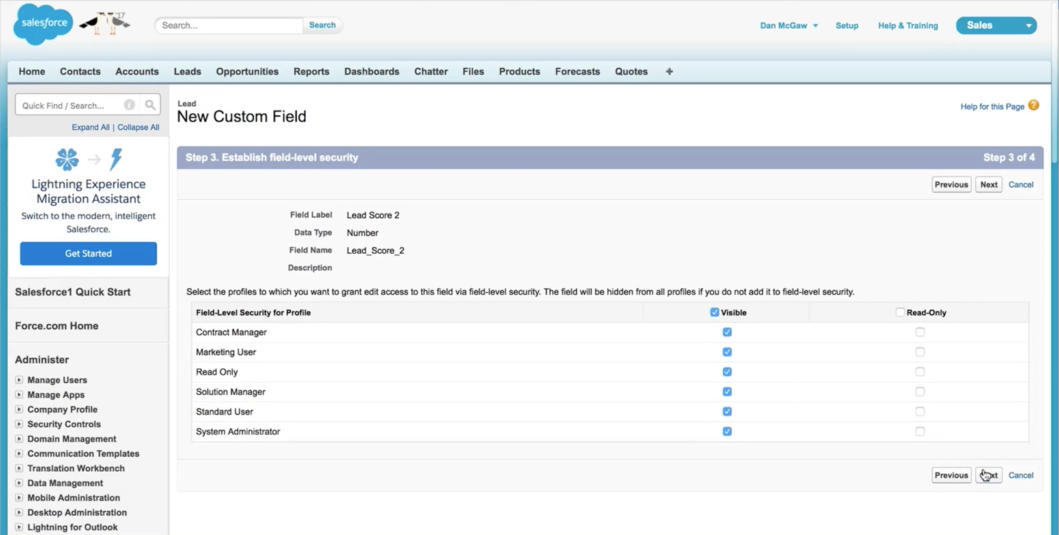The height and width of the screenshot is (535, 1059).
Task: Click the top Cancel link
Action: pyautogui.click(x=1021, y=184)
